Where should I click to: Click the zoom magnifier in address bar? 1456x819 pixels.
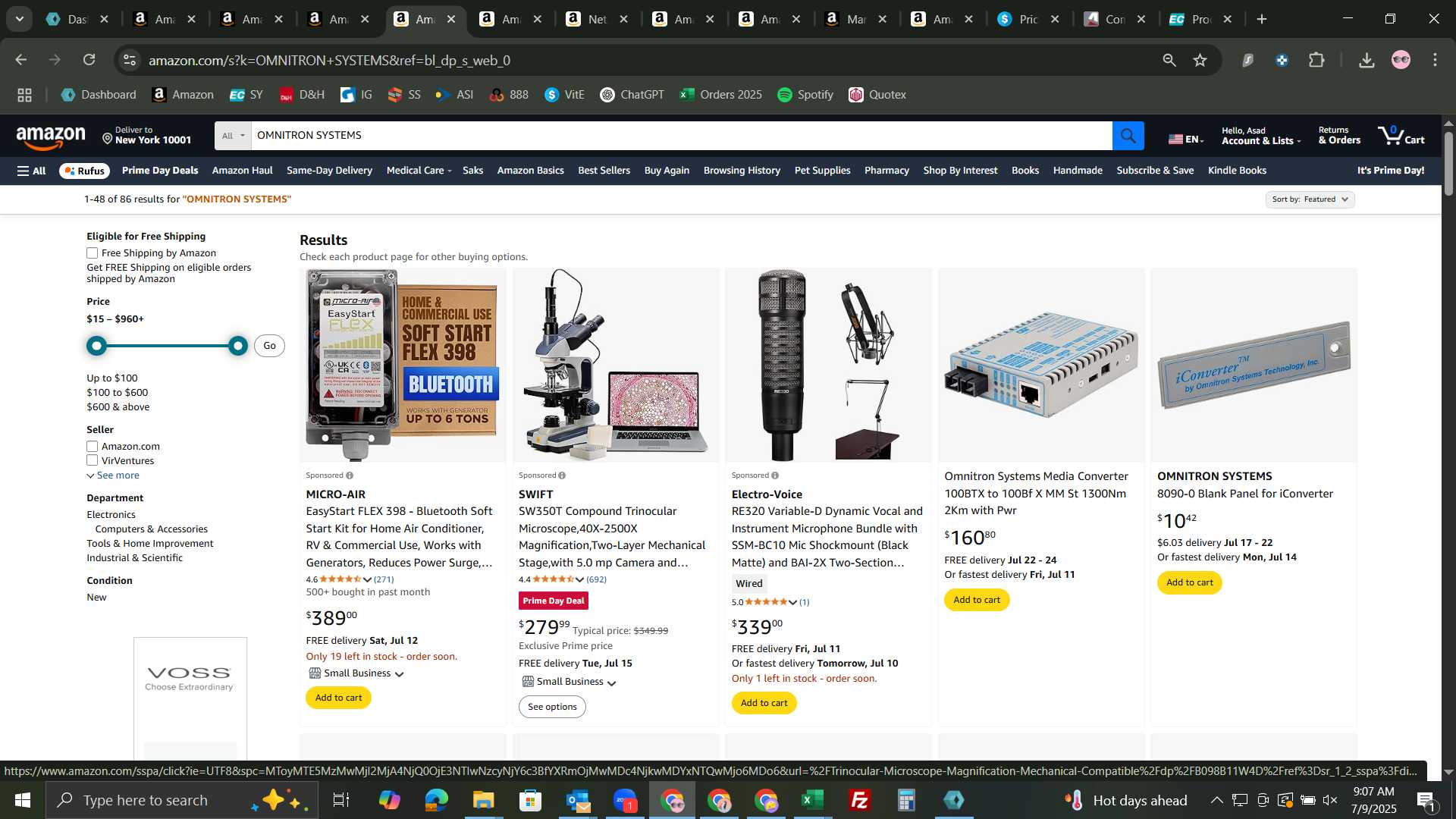[x=1169, y=60]
